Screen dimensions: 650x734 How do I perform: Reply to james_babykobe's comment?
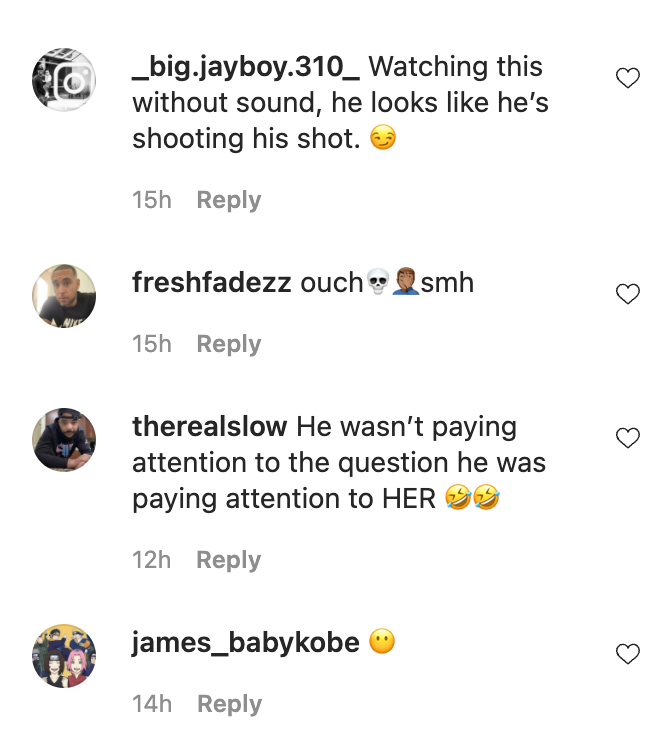[x=228, y=704]
